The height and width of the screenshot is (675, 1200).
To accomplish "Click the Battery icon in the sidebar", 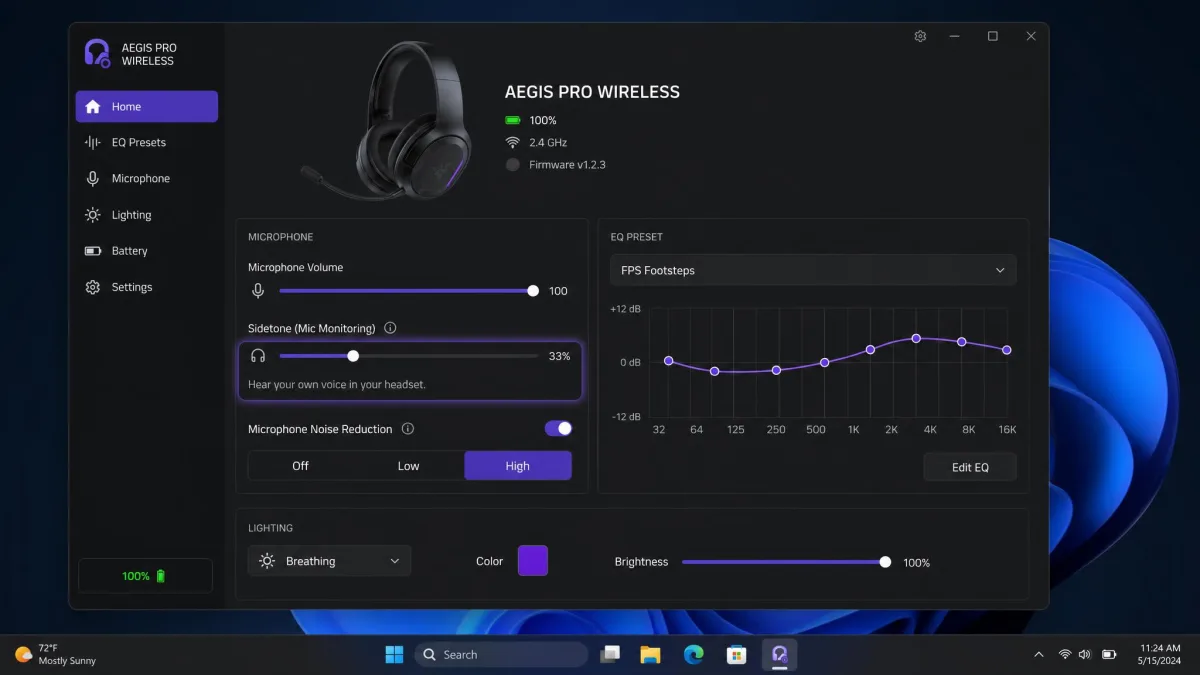I will pos(93,251).
